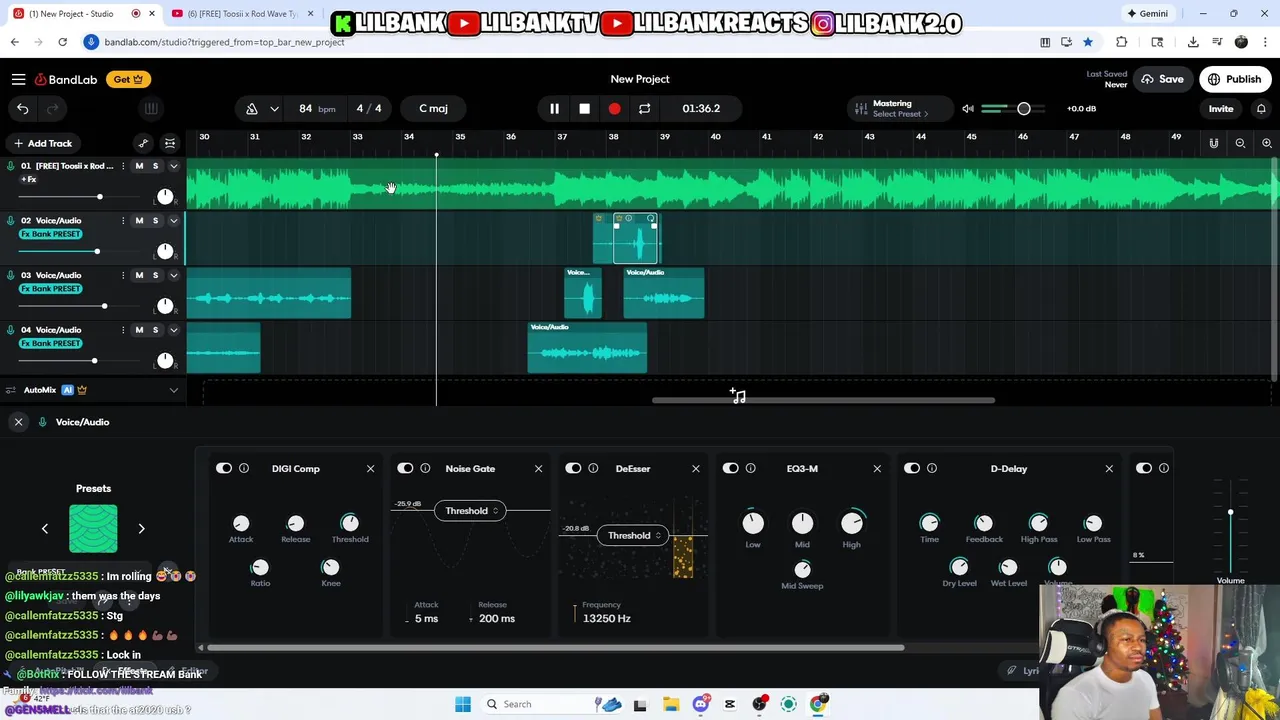Click the Publish button
The image size is (1280, 720).
coord(1235,79)
